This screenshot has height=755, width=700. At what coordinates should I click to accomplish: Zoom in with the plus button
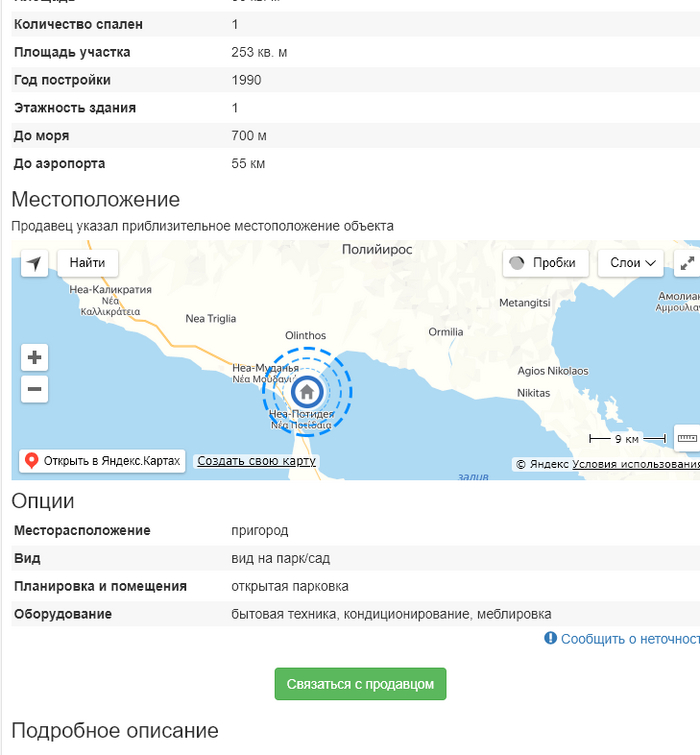click(35, 357)
